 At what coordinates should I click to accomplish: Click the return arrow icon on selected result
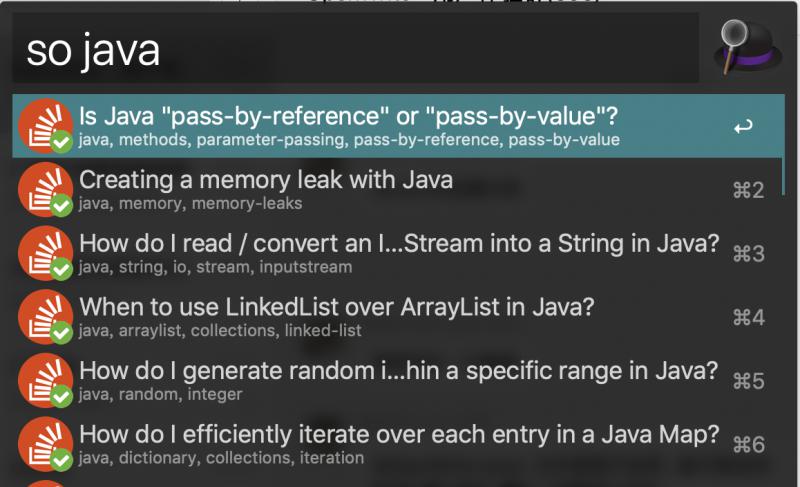743,126
